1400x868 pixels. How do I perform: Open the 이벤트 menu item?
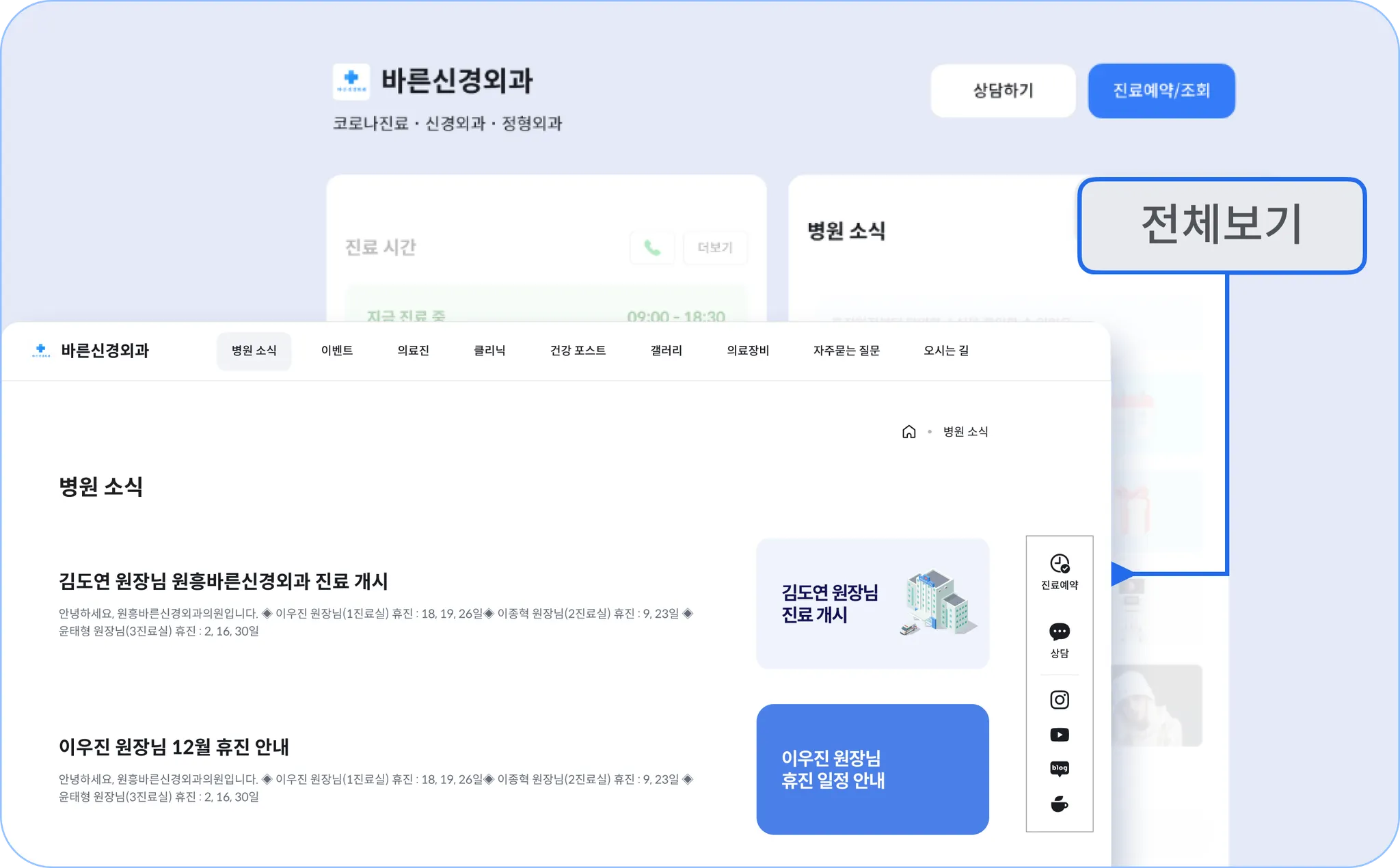point(337,351)
